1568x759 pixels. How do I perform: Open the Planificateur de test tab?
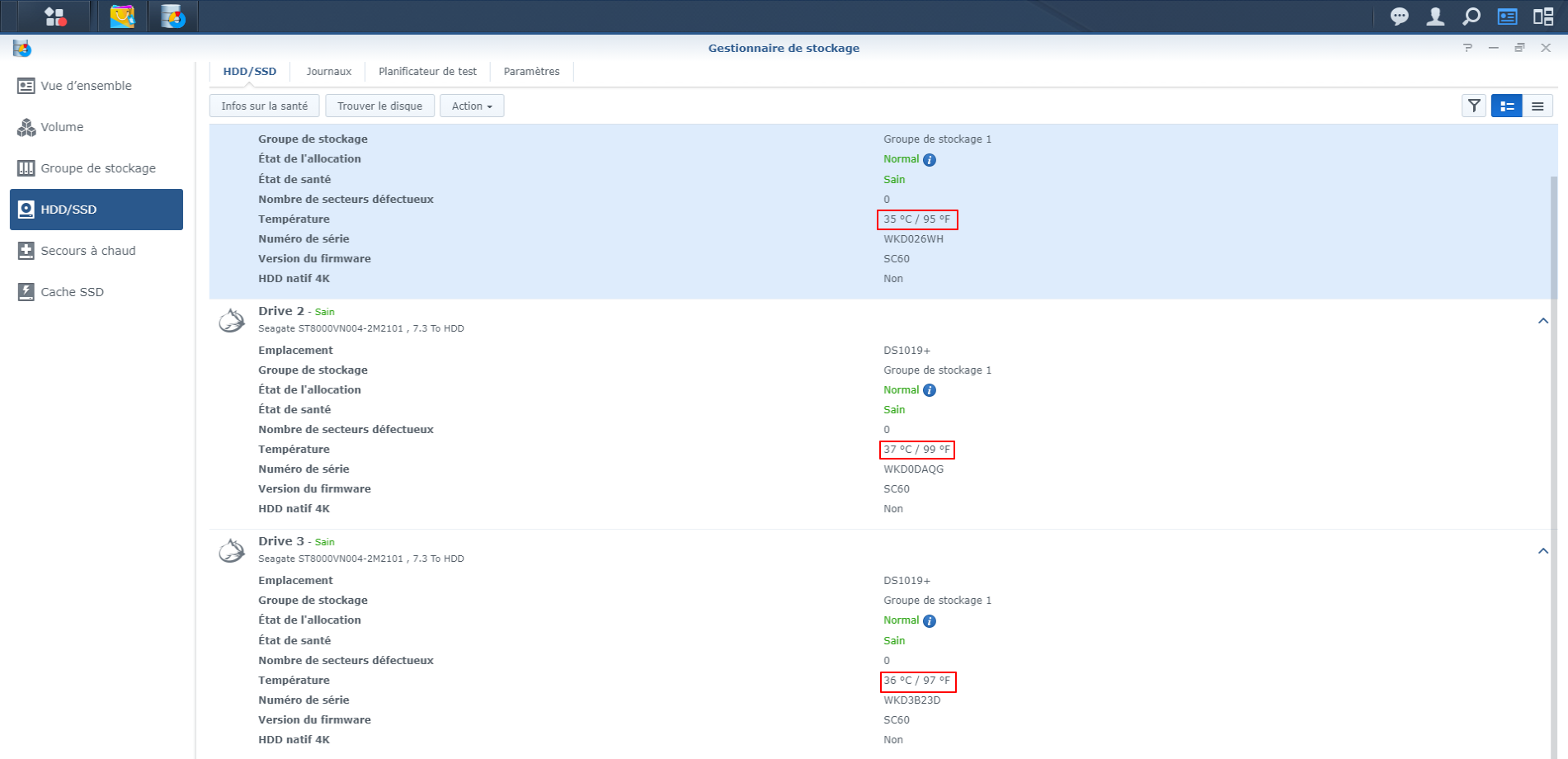coord(427,72)
